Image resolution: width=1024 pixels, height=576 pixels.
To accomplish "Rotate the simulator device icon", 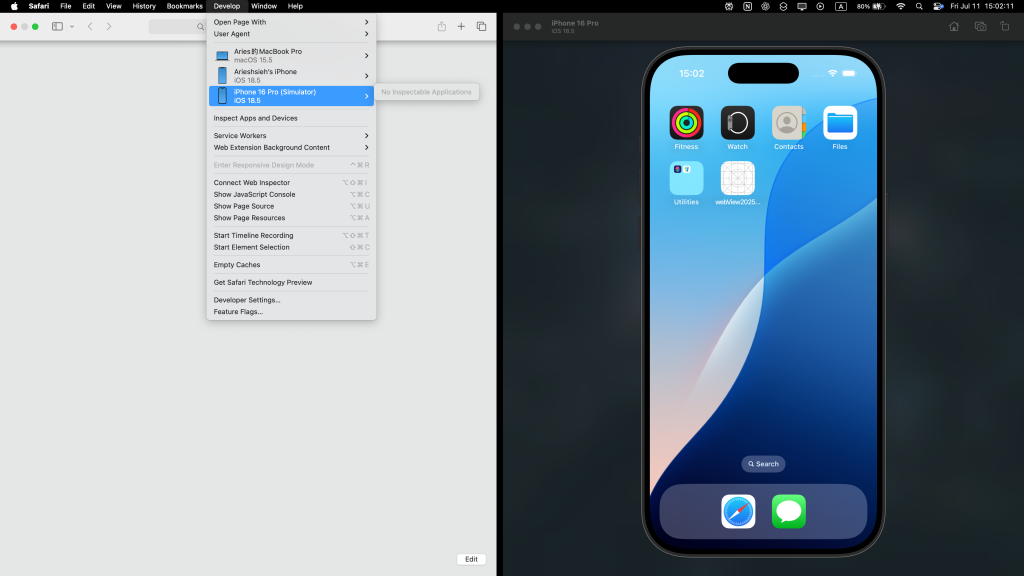I will pos(1004,27).
